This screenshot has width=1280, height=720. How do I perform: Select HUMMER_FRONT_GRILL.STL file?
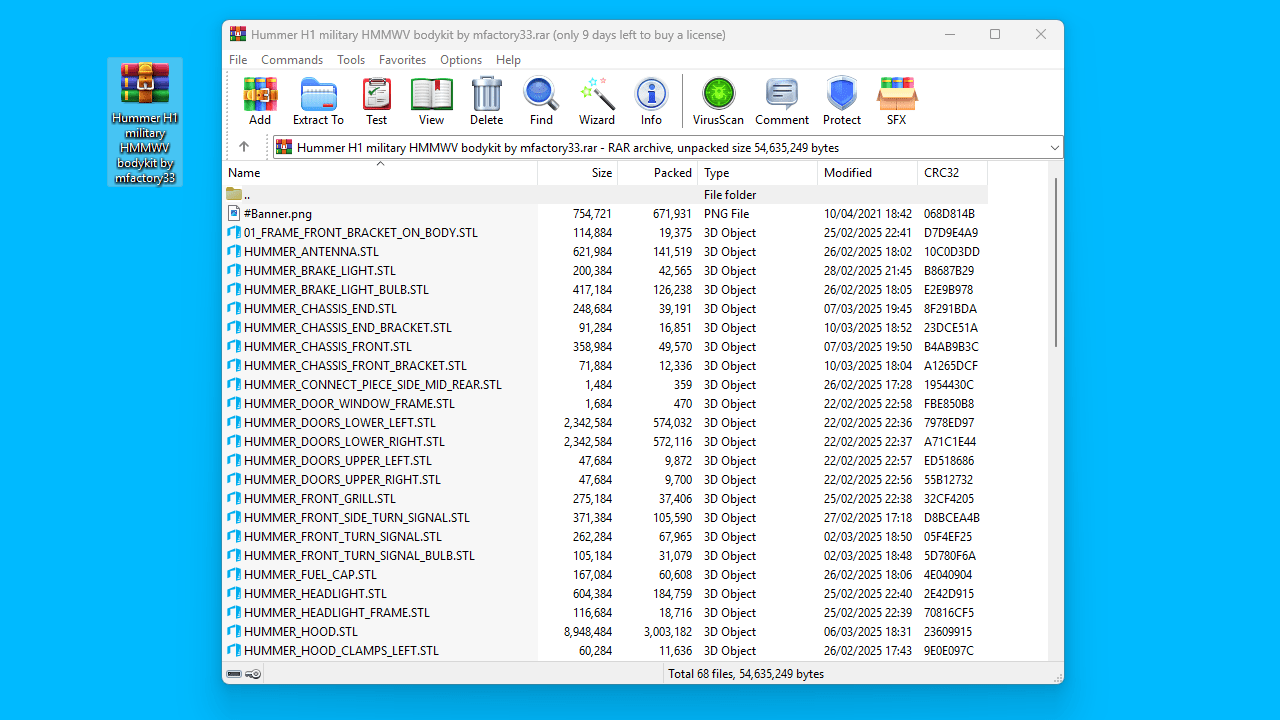[x=319, y=499]
